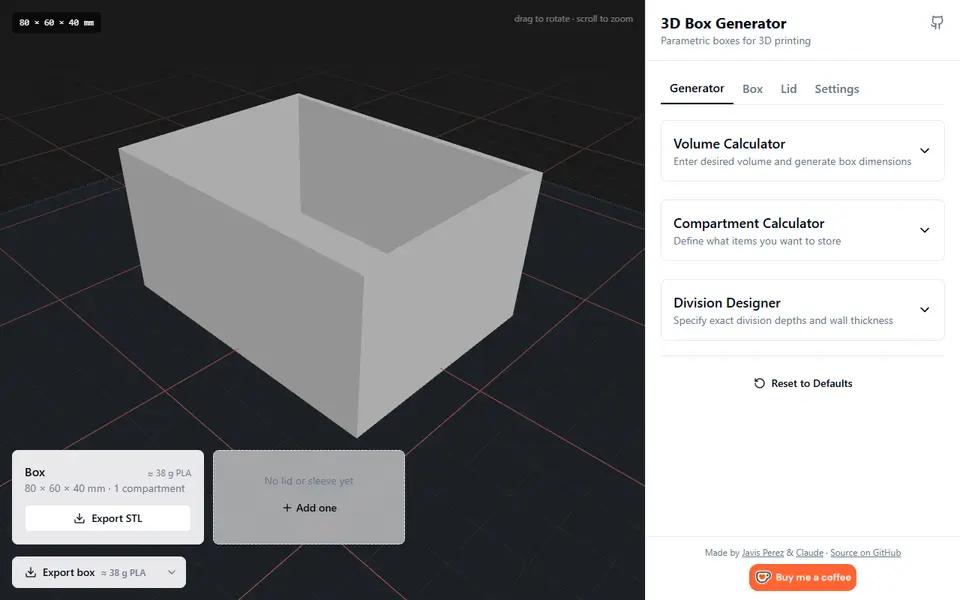The width and height of the screenshot is (960, 600).
Task: Switch to the Settings tab
Action: click(x=836, y=89)
